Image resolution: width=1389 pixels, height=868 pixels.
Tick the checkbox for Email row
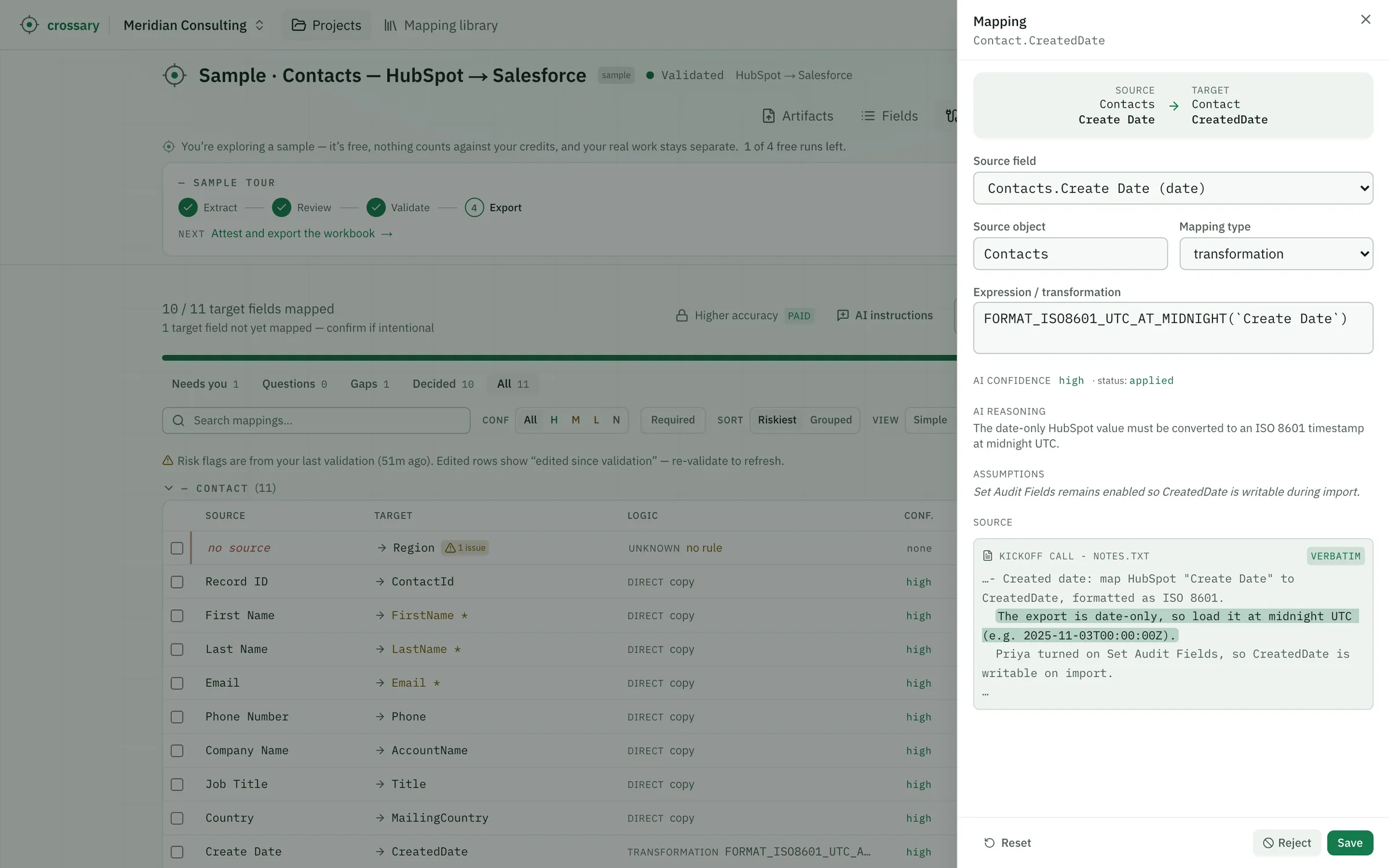coord(177,683)
